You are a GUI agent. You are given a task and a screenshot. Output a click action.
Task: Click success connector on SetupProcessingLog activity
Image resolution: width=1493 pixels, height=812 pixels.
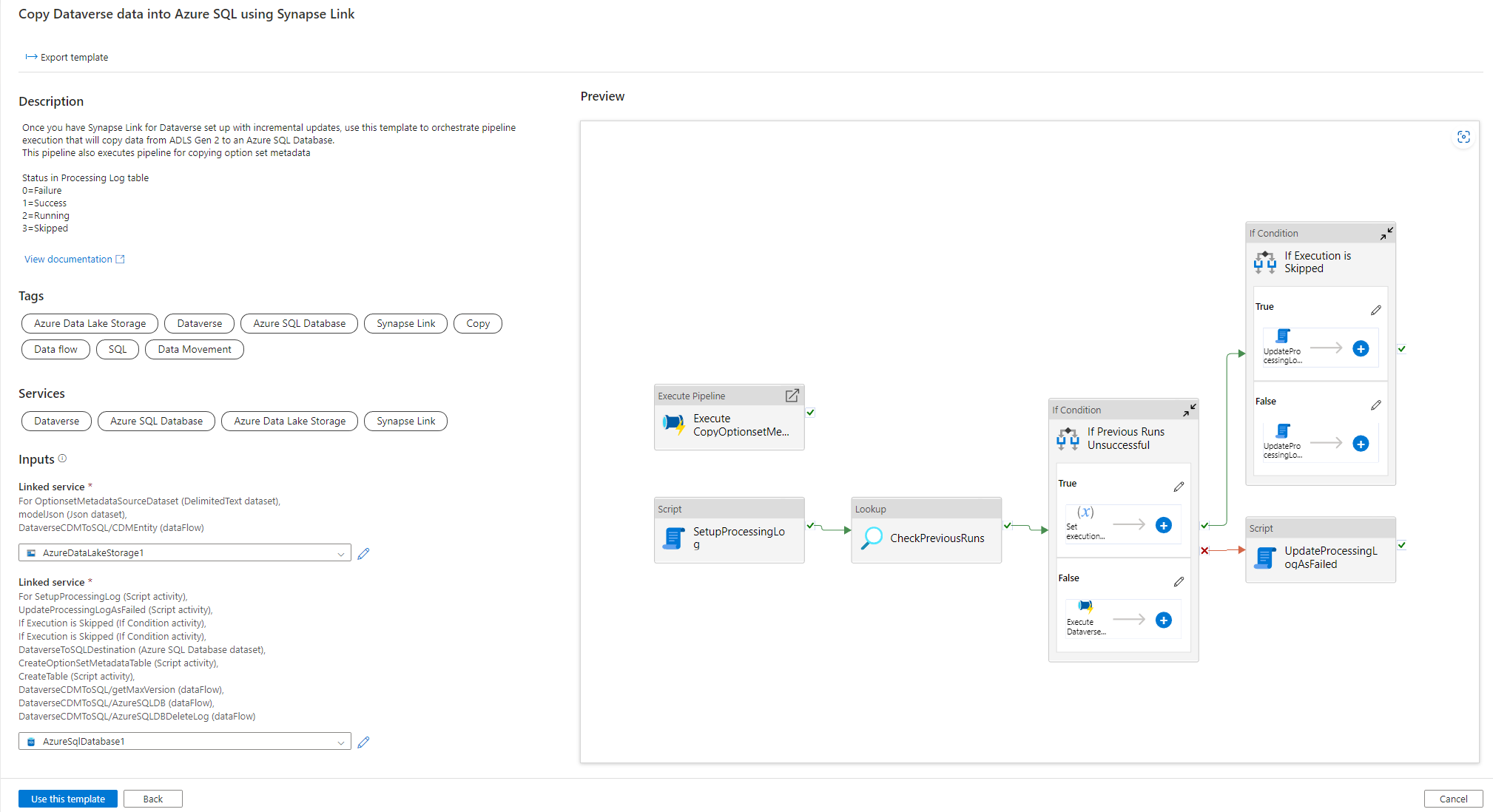[x=810, y=526]
